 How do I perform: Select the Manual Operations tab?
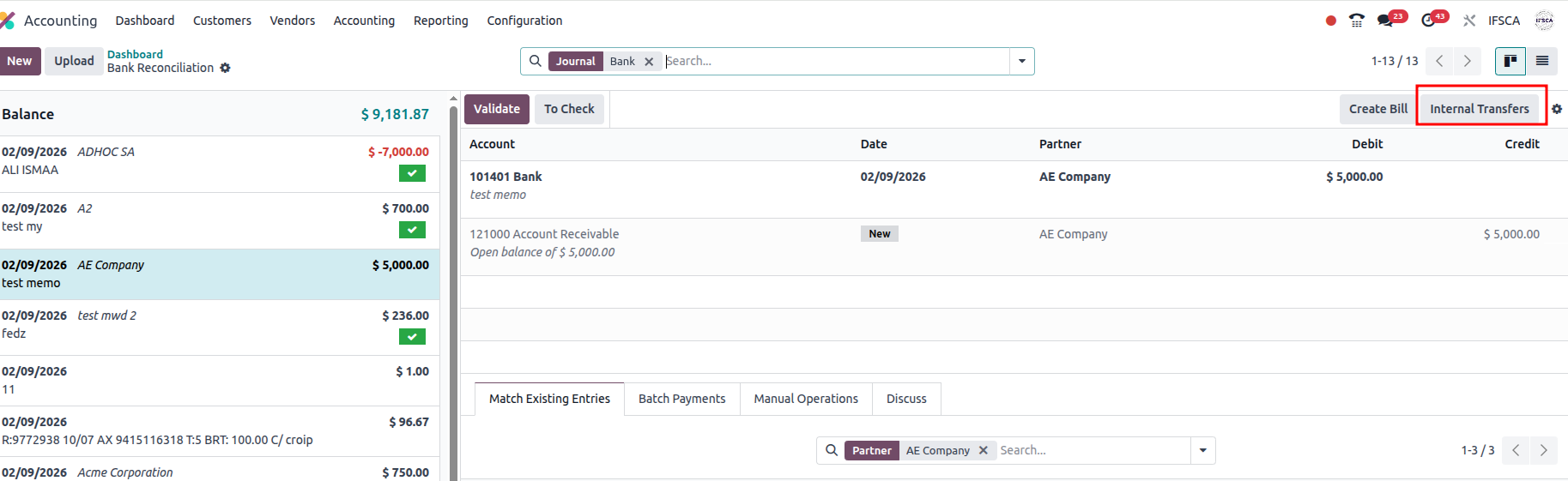coord(806,399)
